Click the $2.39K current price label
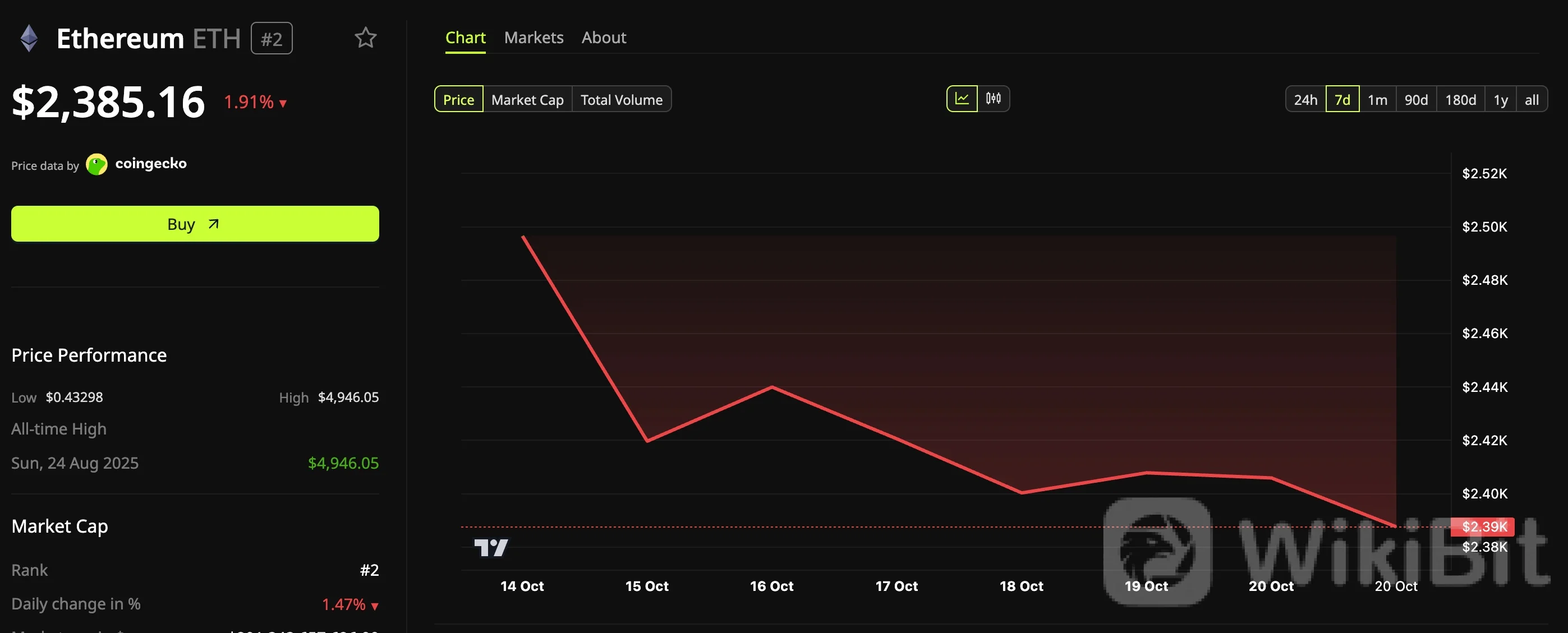This screenshot has height=633, width=1568. [1482, 526]
